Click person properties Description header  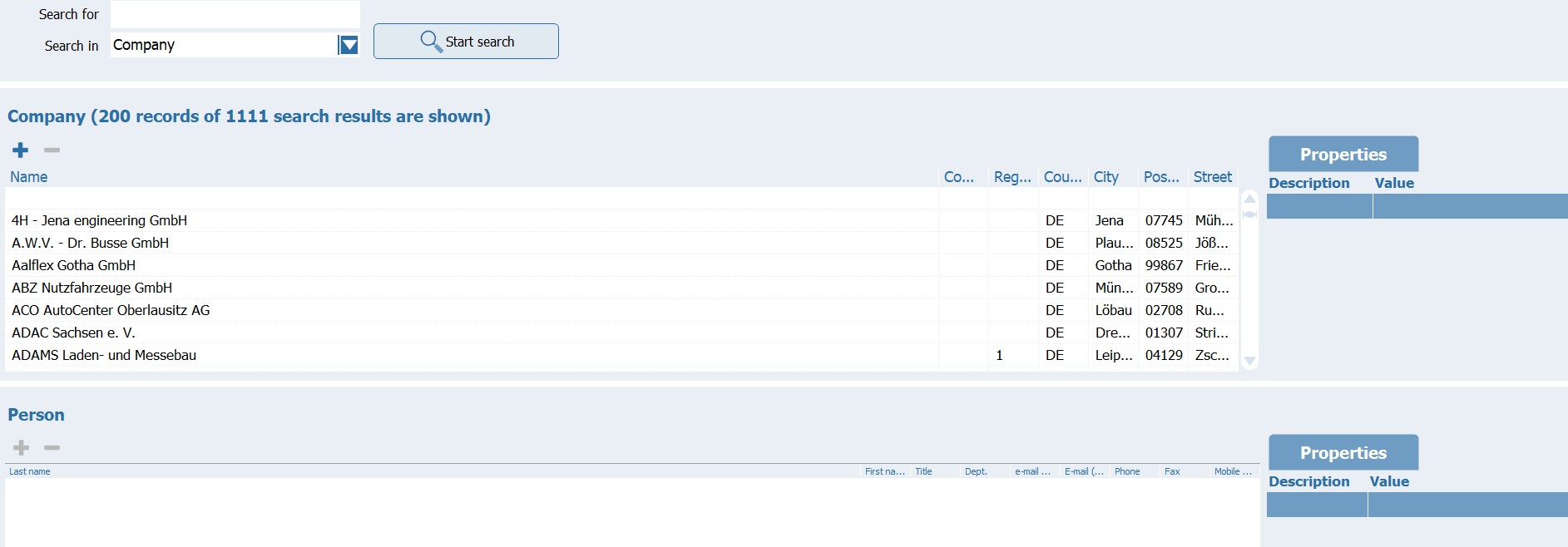pyautogui.click(x=1309, y=481)
